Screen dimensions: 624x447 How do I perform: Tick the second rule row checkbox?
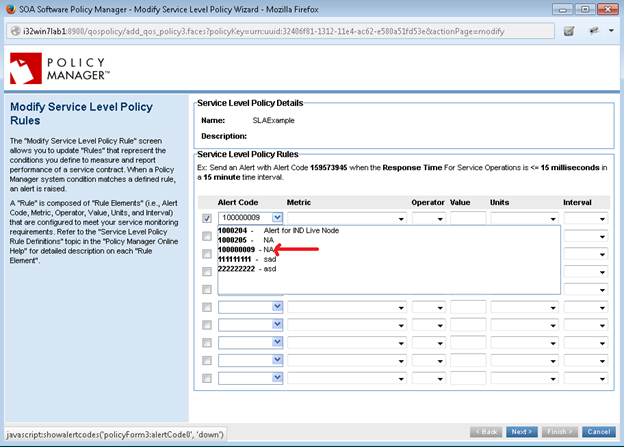(x=207, y=236)
